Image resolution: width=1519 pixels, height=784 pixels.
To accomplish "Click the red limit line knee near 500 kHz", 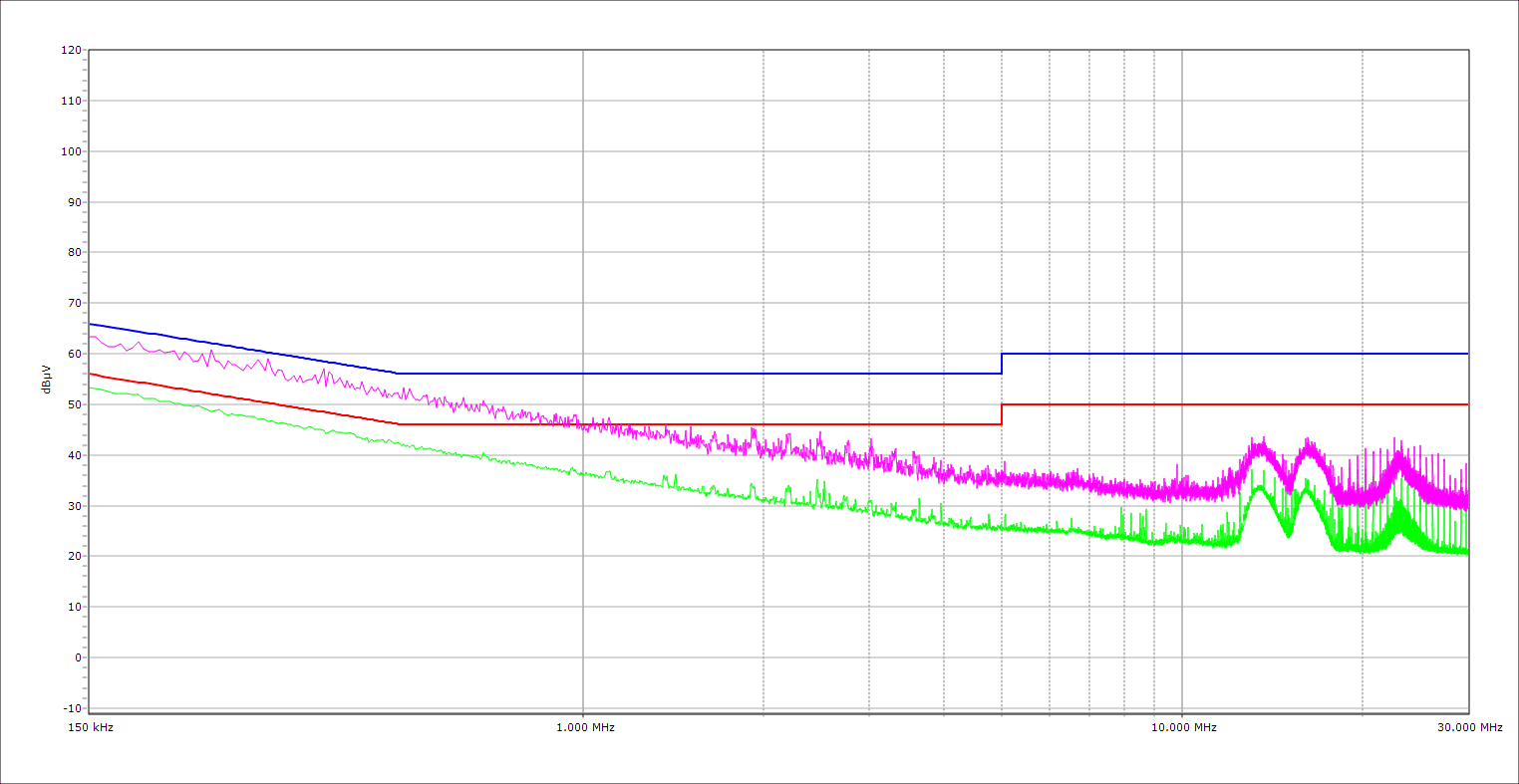I will 399,424.
